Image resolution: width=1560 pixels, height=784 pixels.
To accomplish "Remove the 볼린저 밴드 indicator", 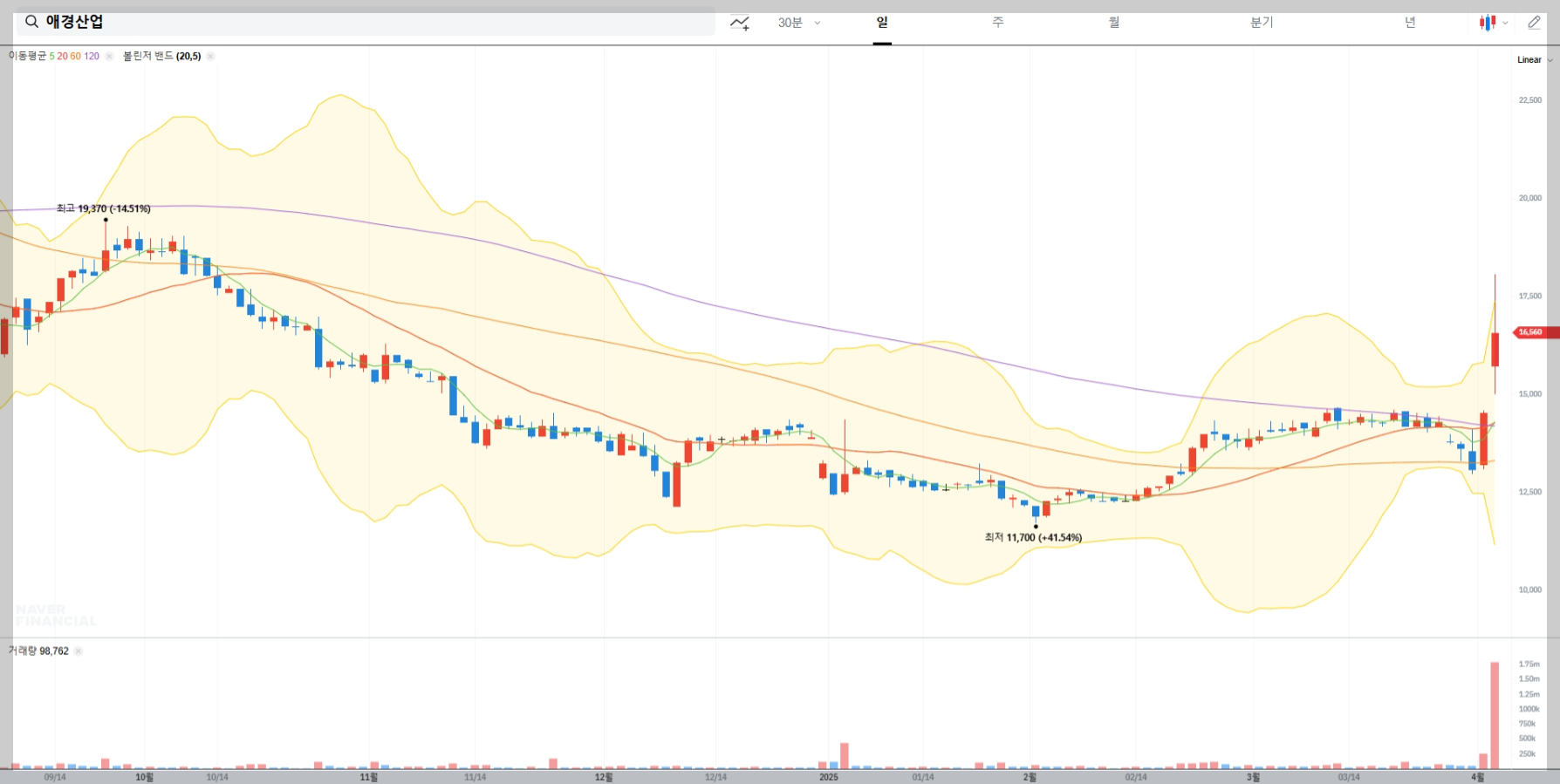I will pyautogui.click(x=210, y=56).
